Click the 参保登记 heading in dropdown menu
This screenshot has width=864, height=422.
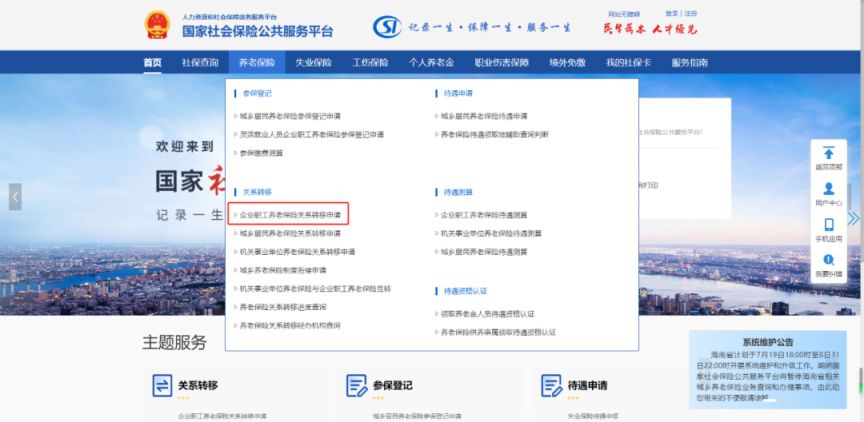(257, 94)
